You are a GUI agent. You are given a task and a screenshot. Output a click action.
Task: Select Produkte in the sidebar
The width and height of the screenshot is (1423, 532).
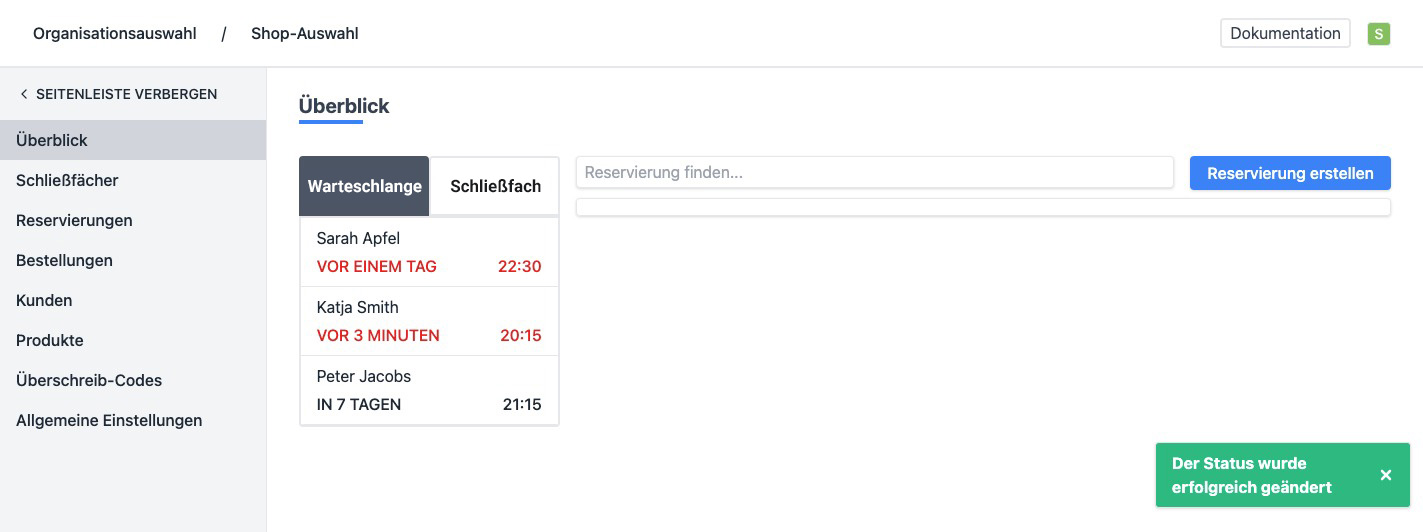click(50, 340)
